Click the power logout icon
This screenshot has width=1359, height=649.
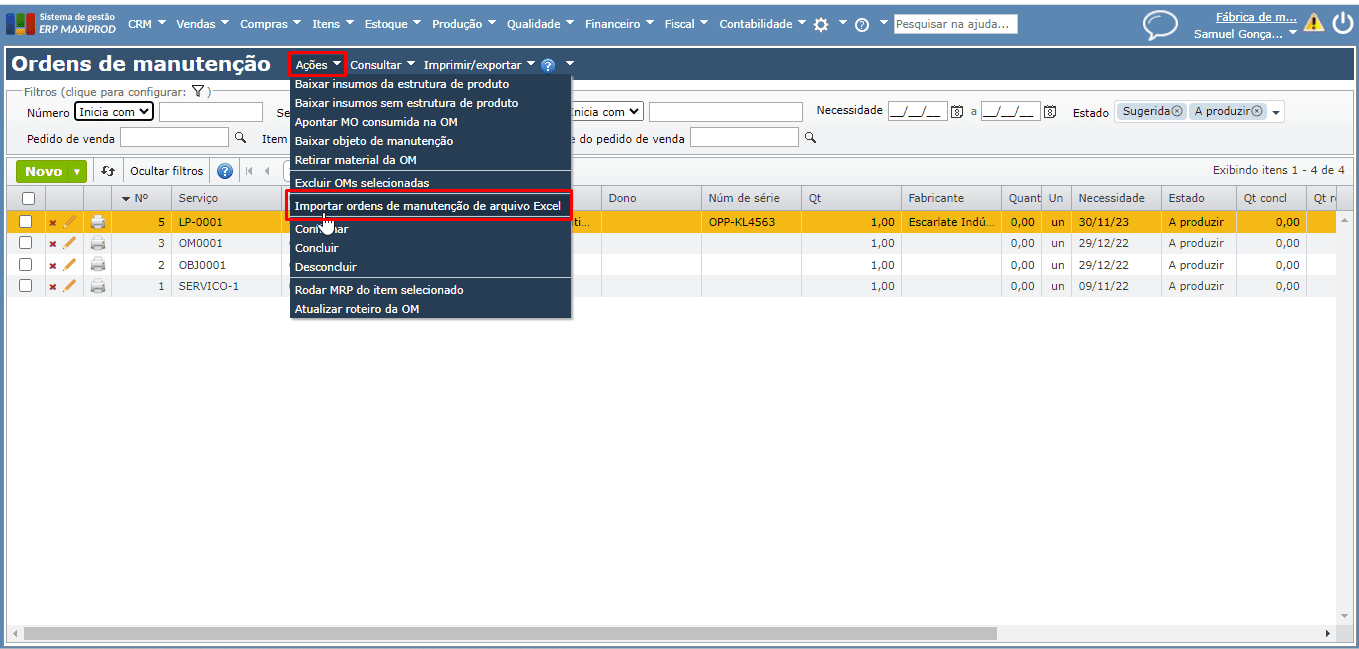pos(1342,23)
